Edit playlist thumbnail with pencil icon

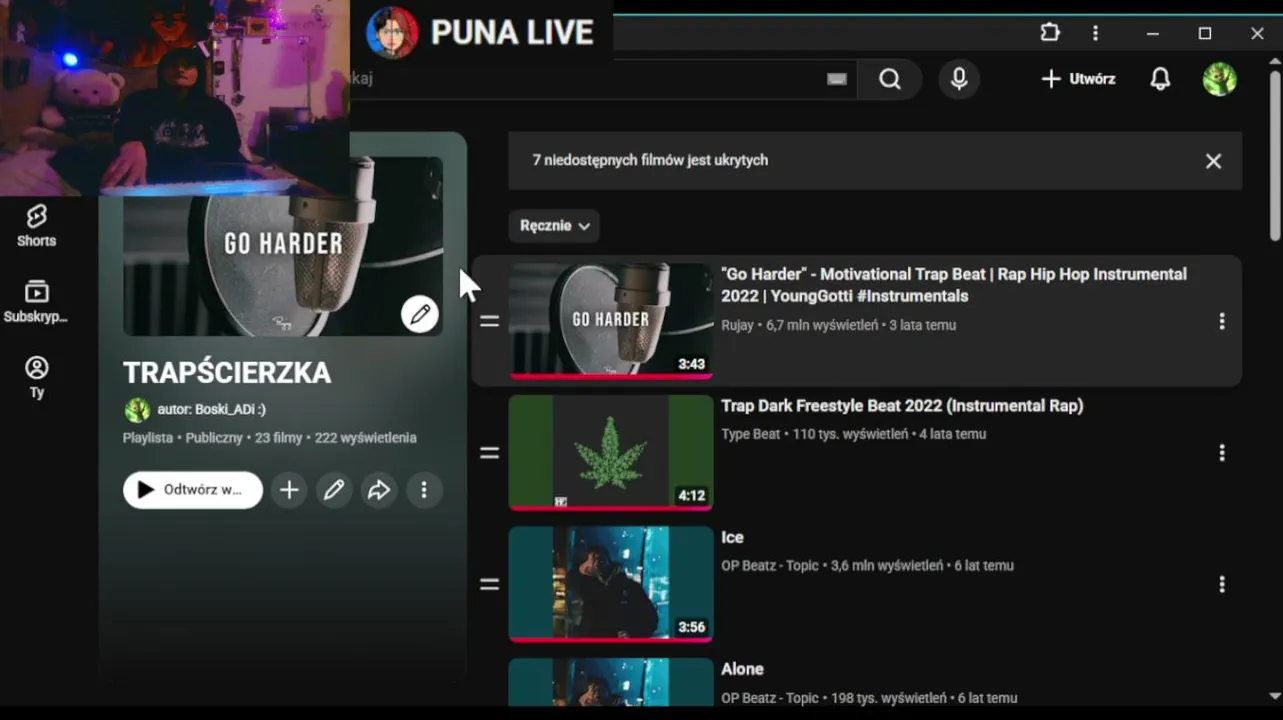pos(420,314)
